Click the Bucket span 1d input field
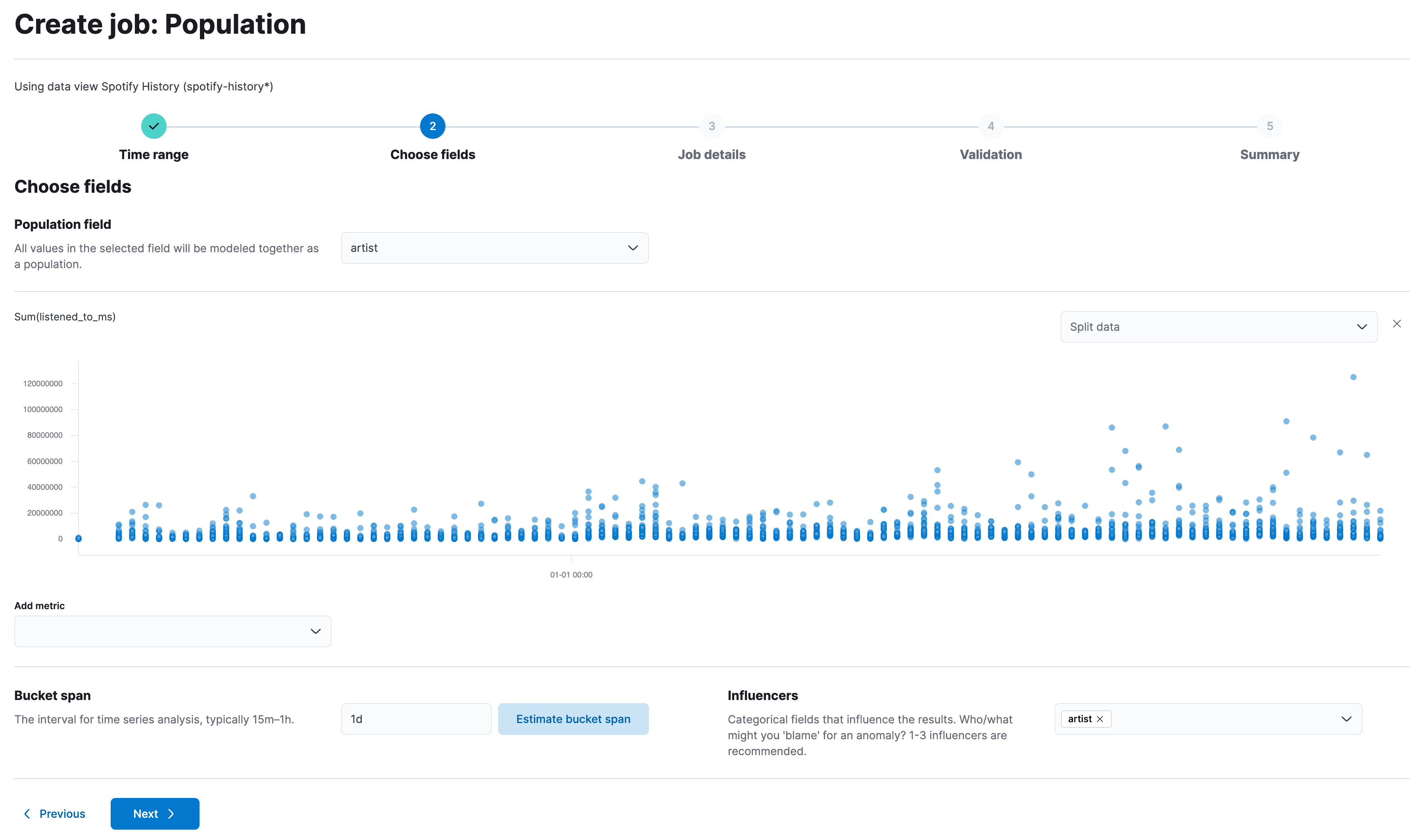Image resolution: width=1420 pixels, height=840 pixels. (415, 719)
